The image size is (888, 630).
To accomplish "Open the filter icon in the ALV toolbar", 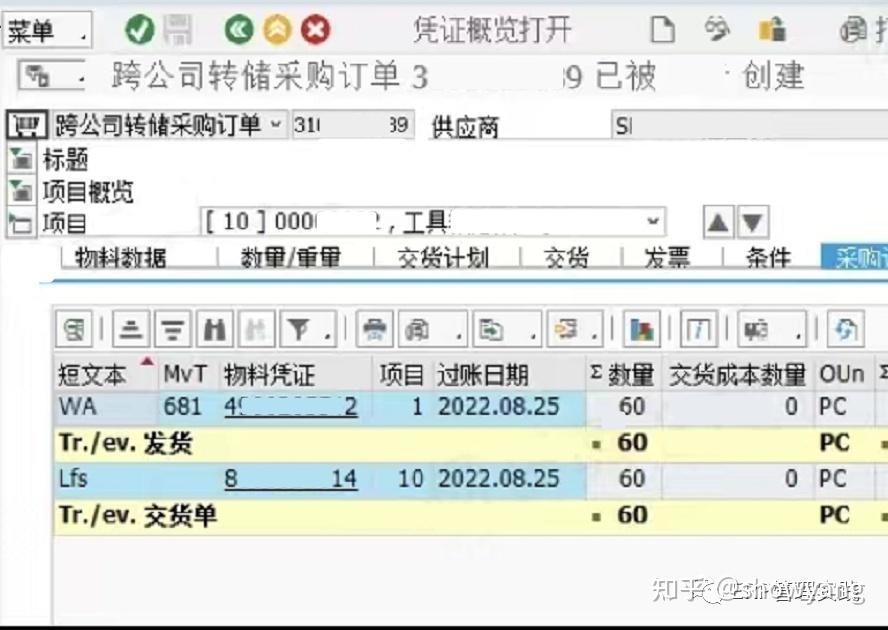I will [x=293, y=328].
